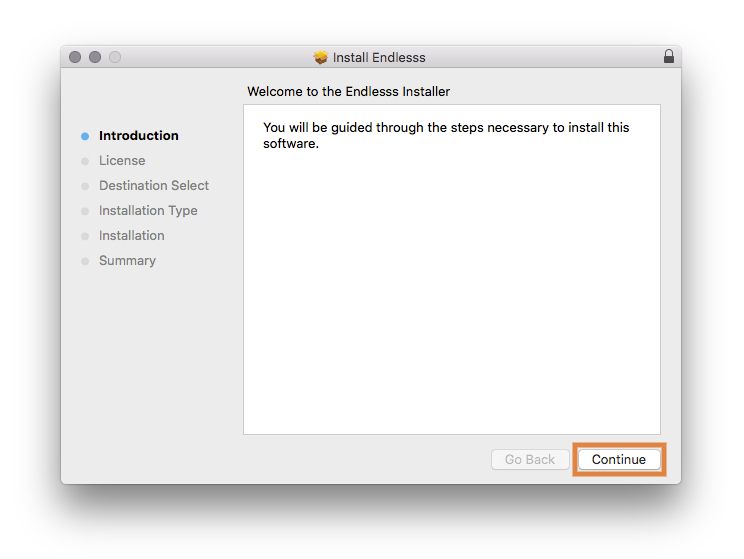
Task: Click the blue bullet next to Introduction
Action: click(x=85, y=136)
